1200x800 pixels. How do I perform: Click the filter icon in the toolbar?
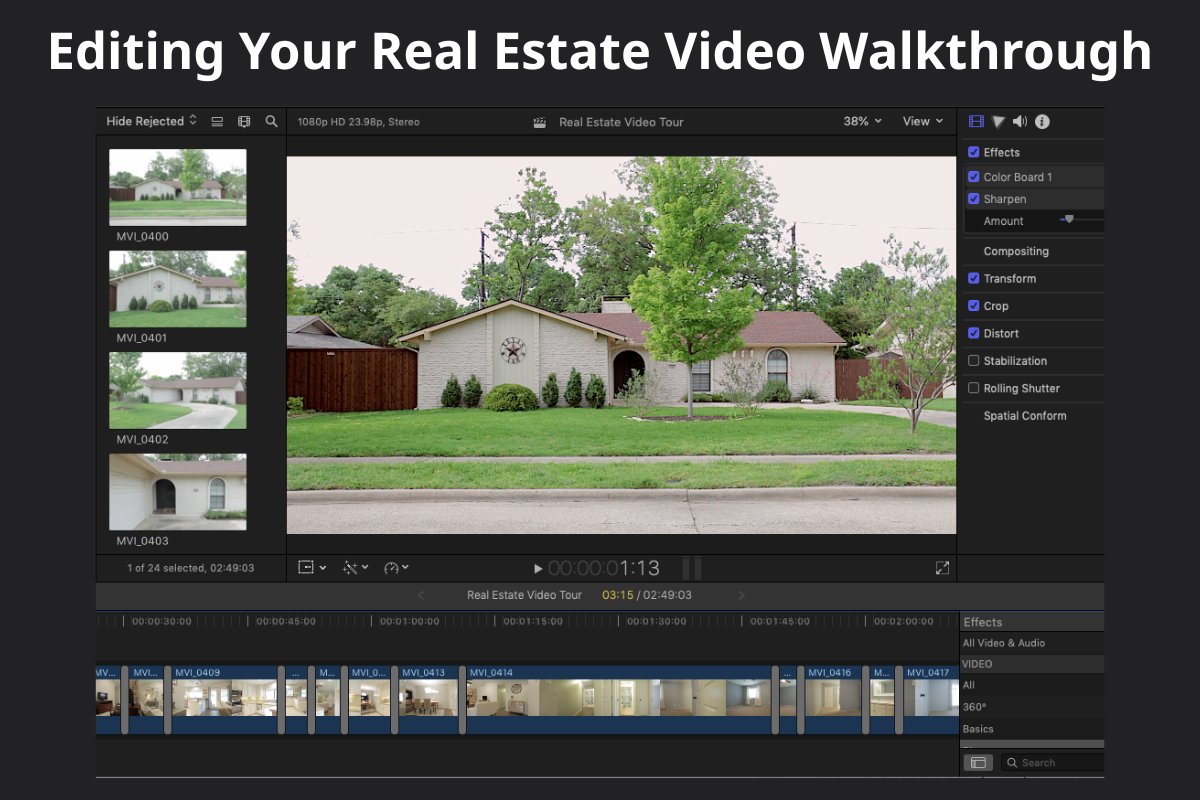click(x=997, y=121)
